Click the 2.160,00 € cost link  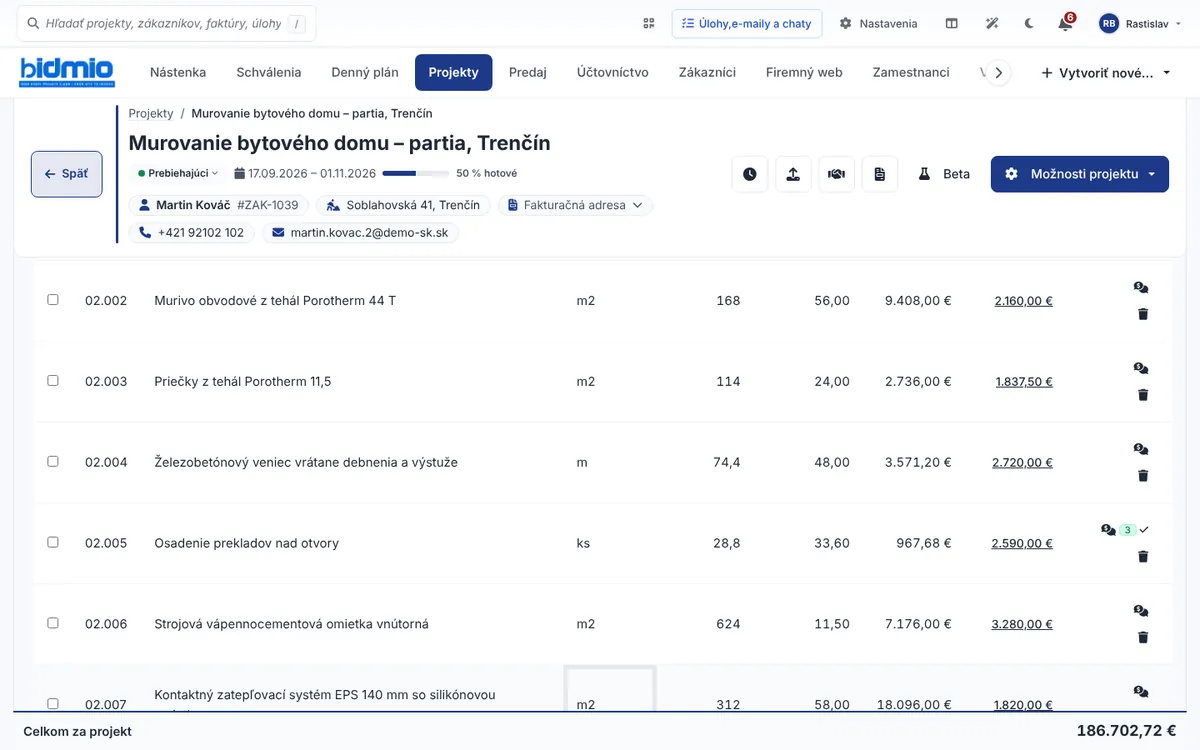point(1023,300)
